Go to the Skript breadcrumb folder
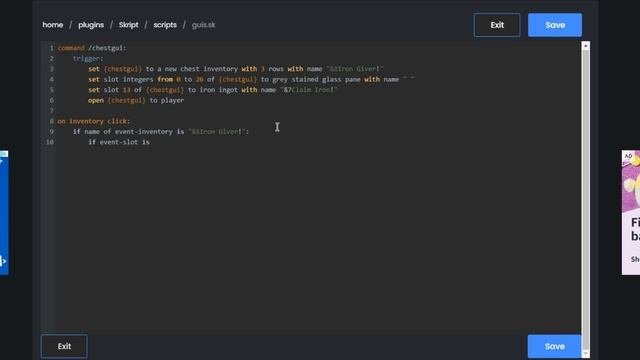Image resolution: width=640 pixels, height=360 pixels. coord(129,25)
